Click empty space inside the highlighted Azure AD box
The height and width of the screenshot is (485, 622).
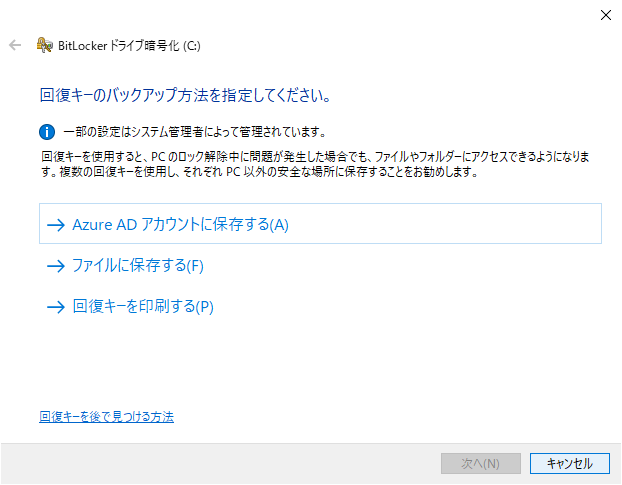point(444,224)
